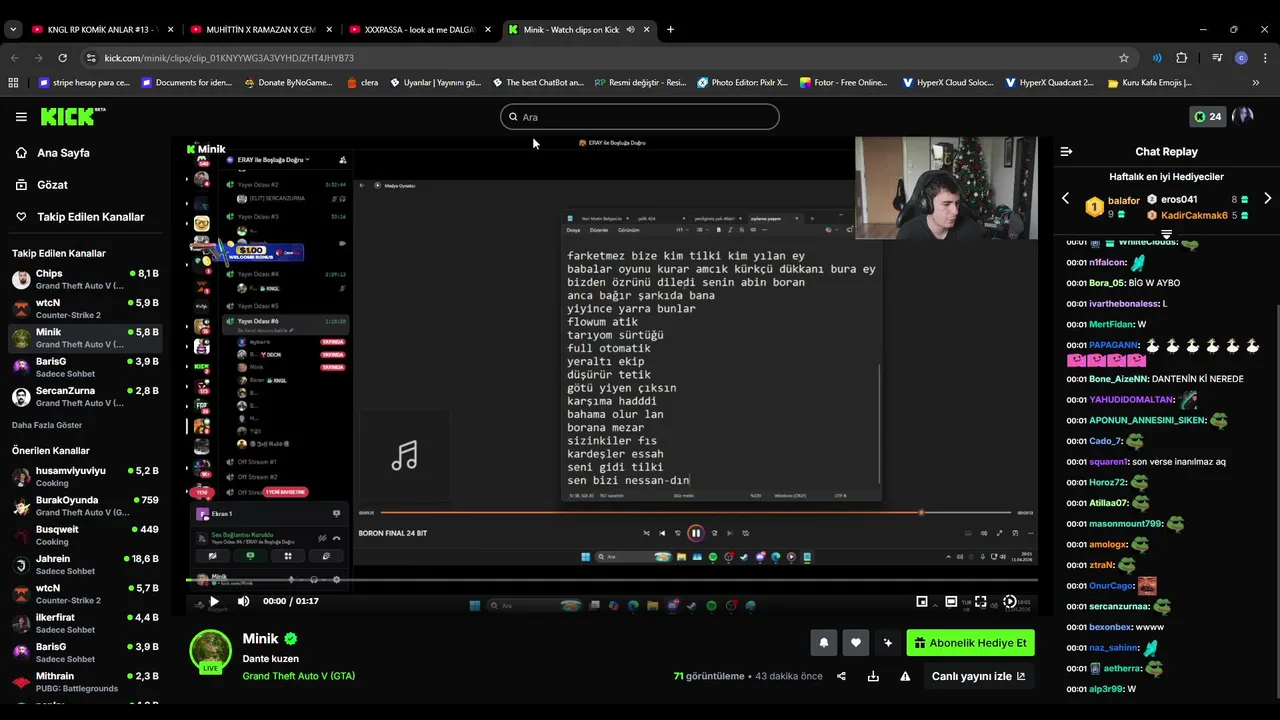This screenshot has height=720, width=1280.
Task: Open the user profile avatar menu
Action: [x=1243, y=116]
